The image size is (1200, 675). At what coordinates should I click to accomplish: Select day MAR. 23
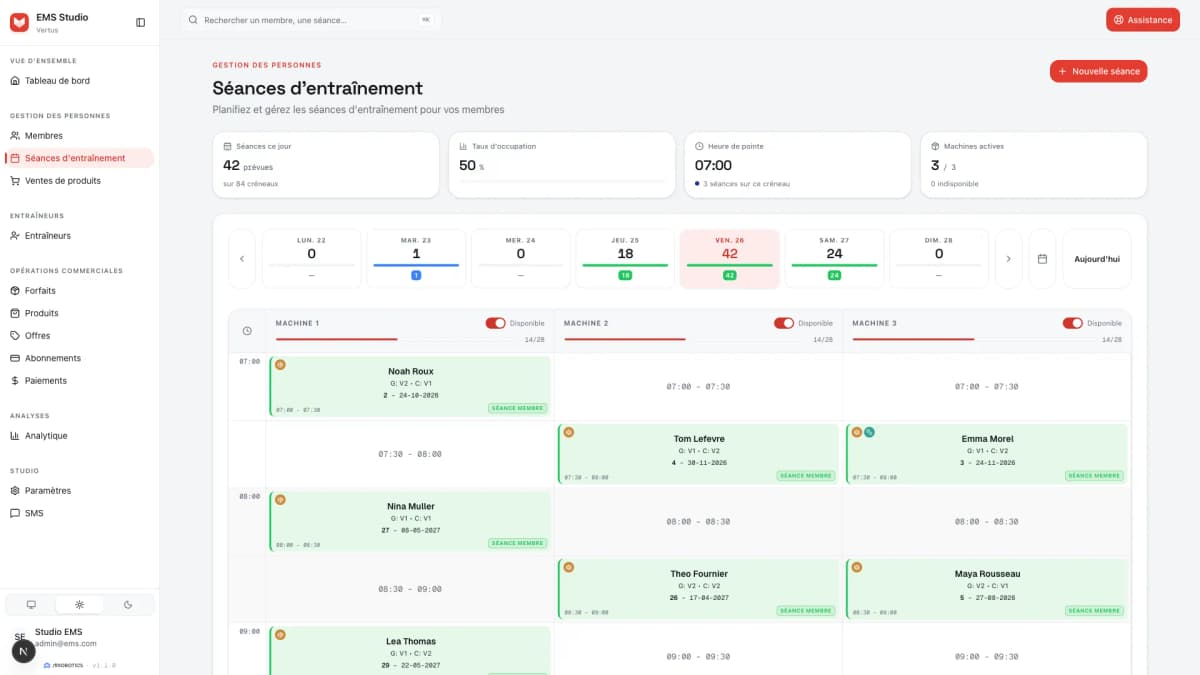[416, 259]
